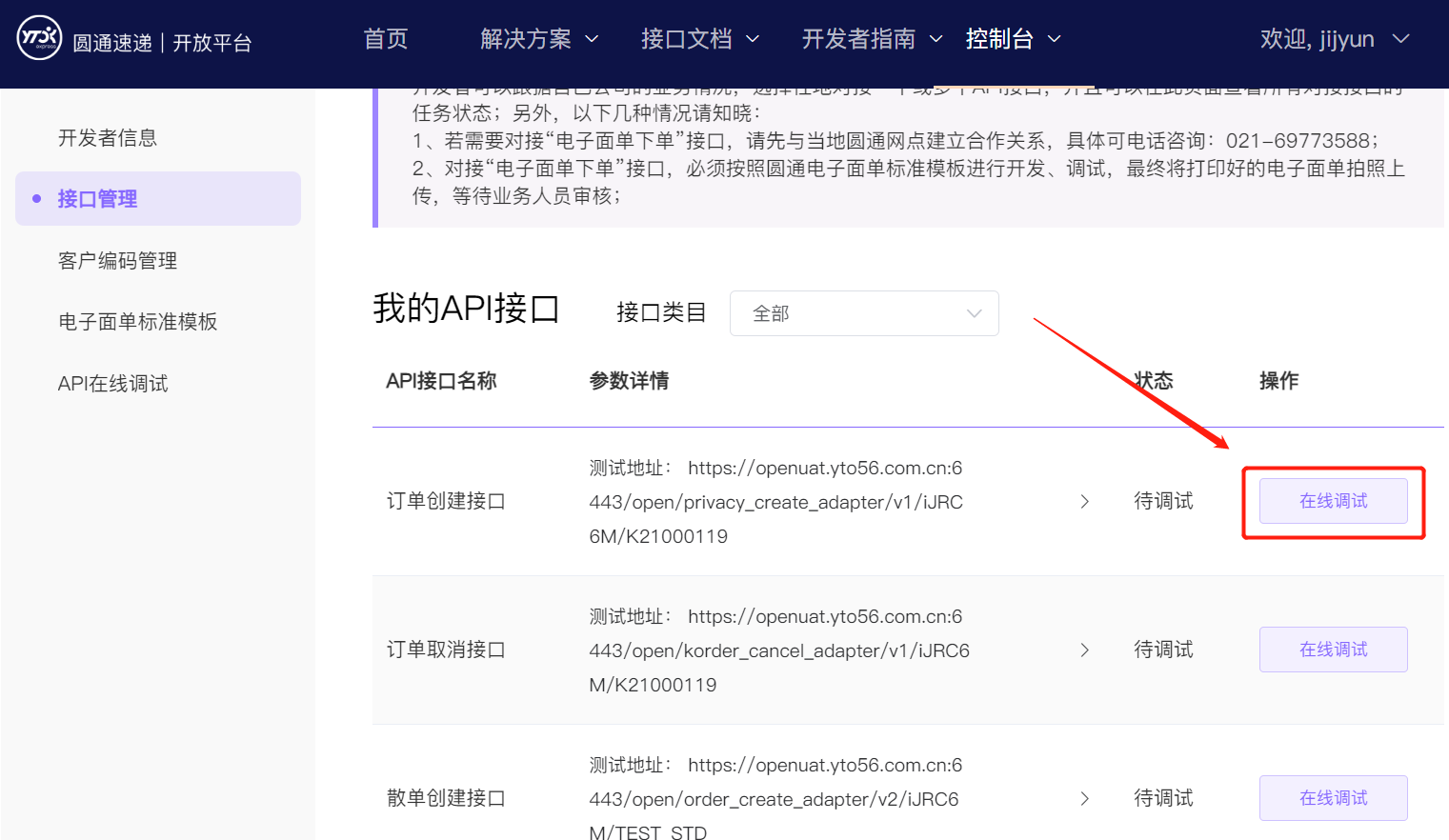The height and width of the screenshot is (840, 1449).
Task: Open the 控制台 menu
Action: coord(1013,39)
